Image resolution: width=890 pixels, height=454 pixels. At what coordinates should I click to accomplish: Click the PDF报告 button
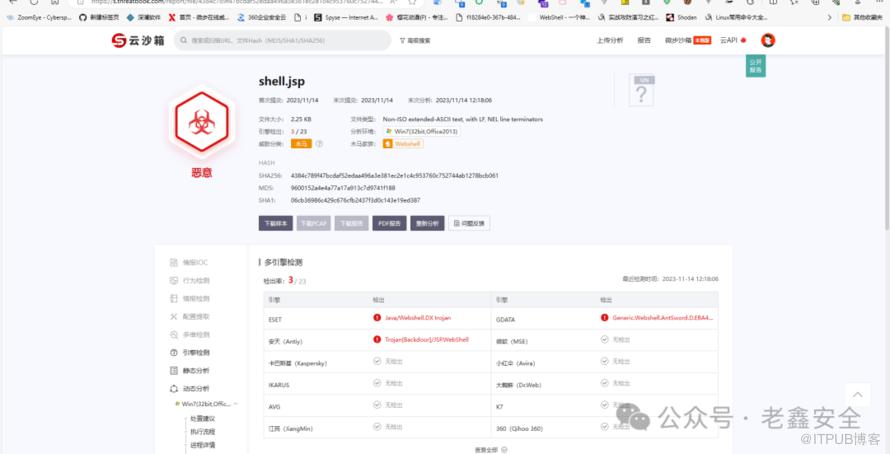(x=390, y=223)
